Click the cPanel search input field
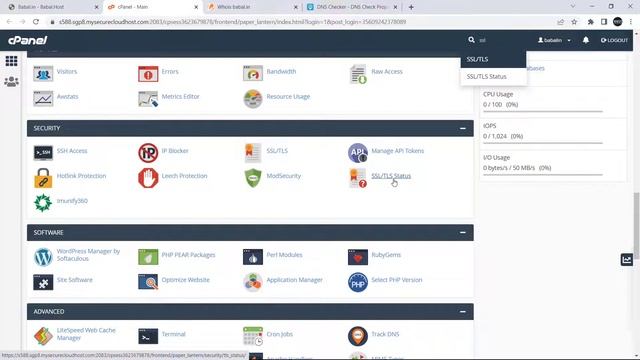The height and width of the screenshot is (360, 640). click(502, 40)
